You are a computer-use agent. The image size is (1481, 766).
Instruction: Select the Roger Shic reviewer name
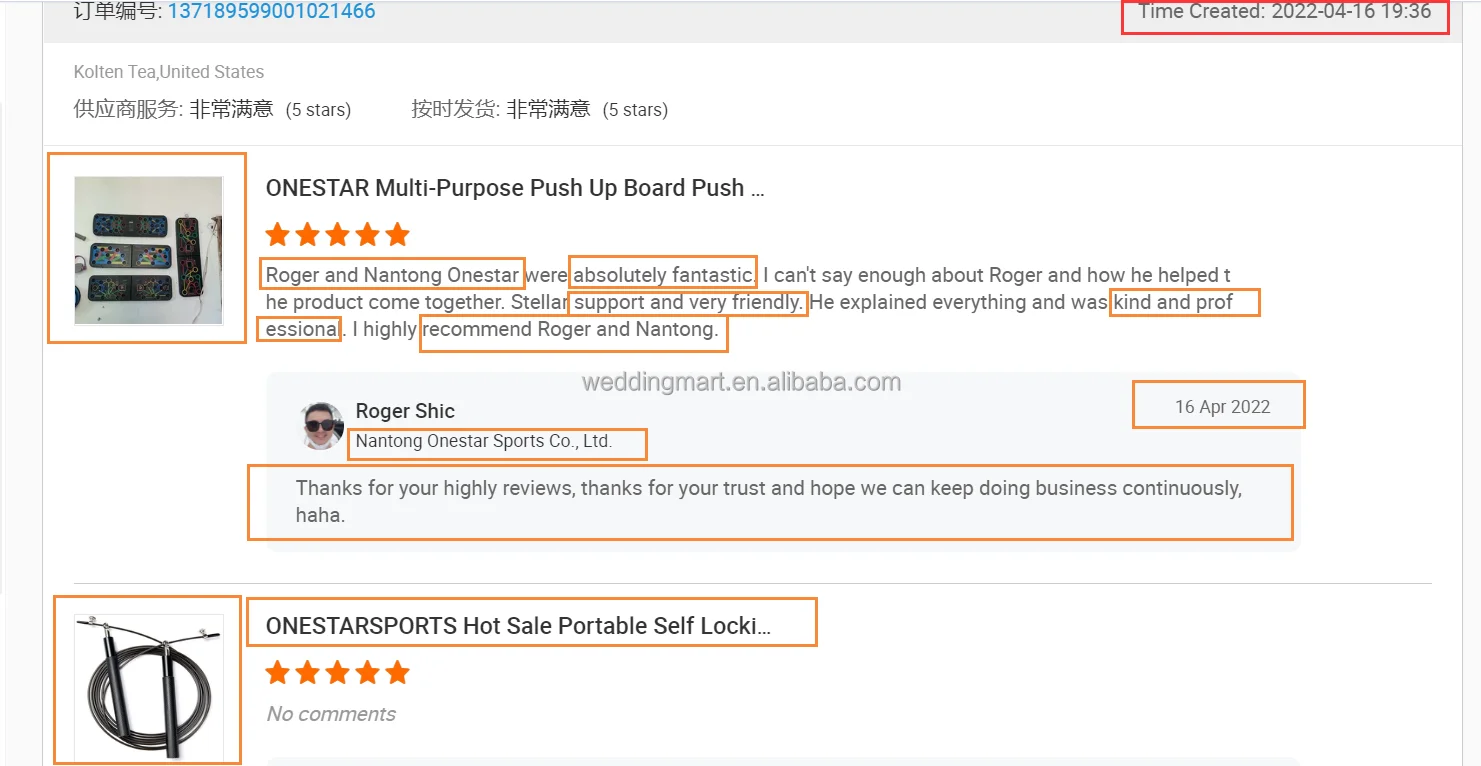tap(405, 411)
